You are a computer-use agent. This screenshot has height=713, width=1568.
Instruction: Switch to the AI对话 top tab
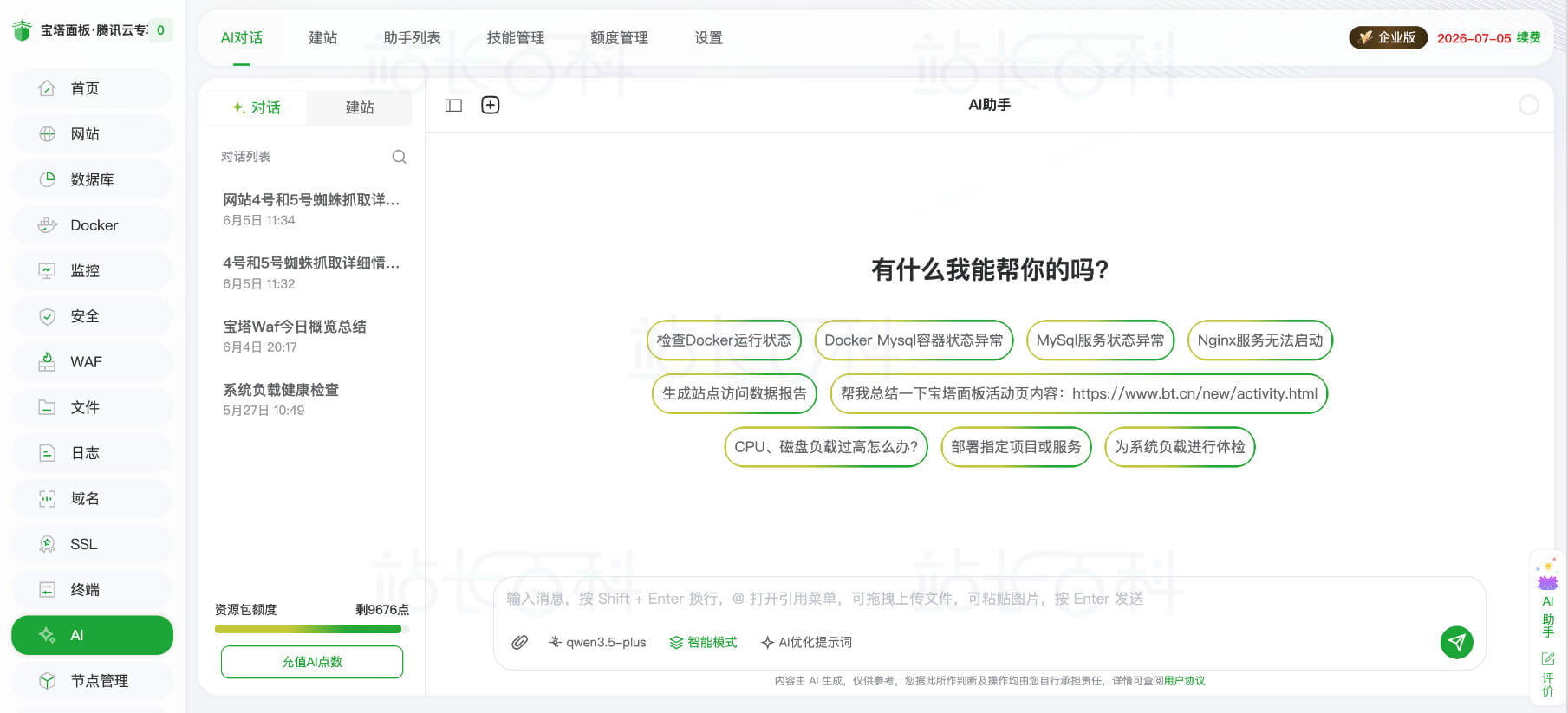[x=242, y=38]
